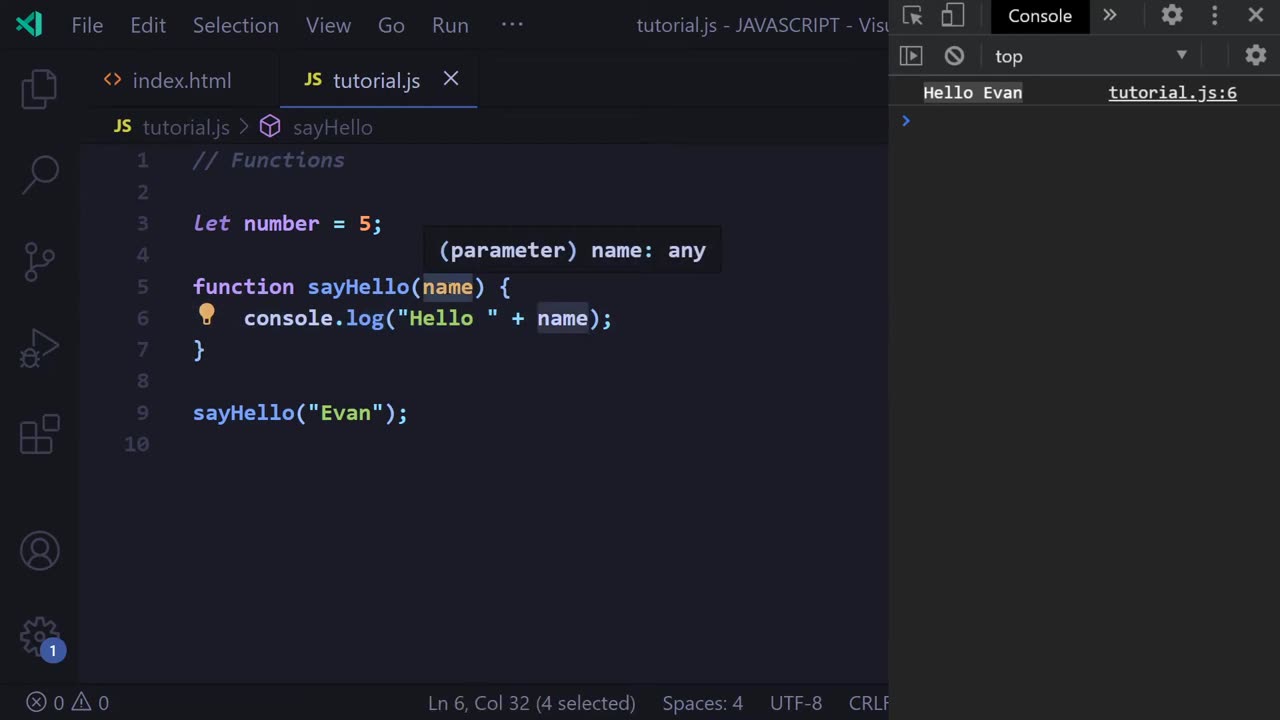1280x720 pixels.
Task: Open the tutorial.js:6 source link
Action: (x=1172, y=92)
